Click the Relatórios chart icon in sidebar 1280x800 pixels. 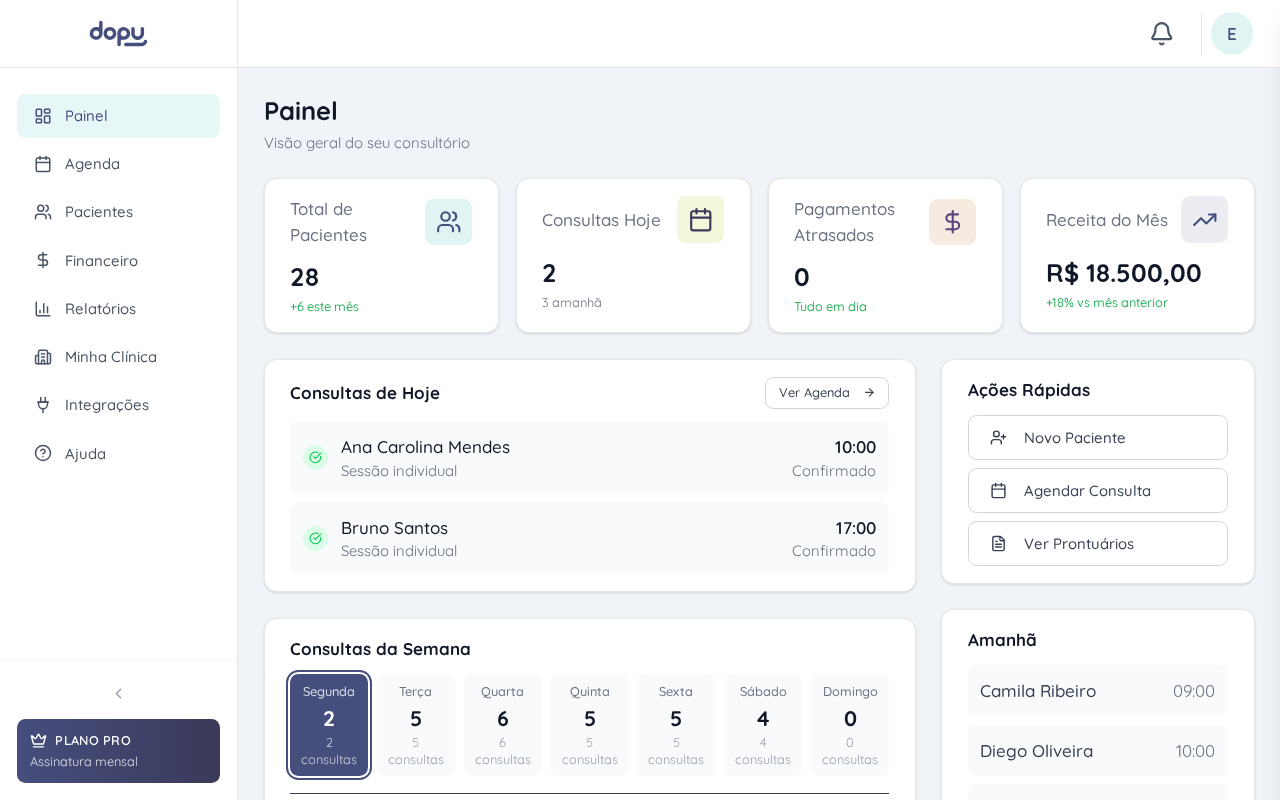(x=43, y=309)
